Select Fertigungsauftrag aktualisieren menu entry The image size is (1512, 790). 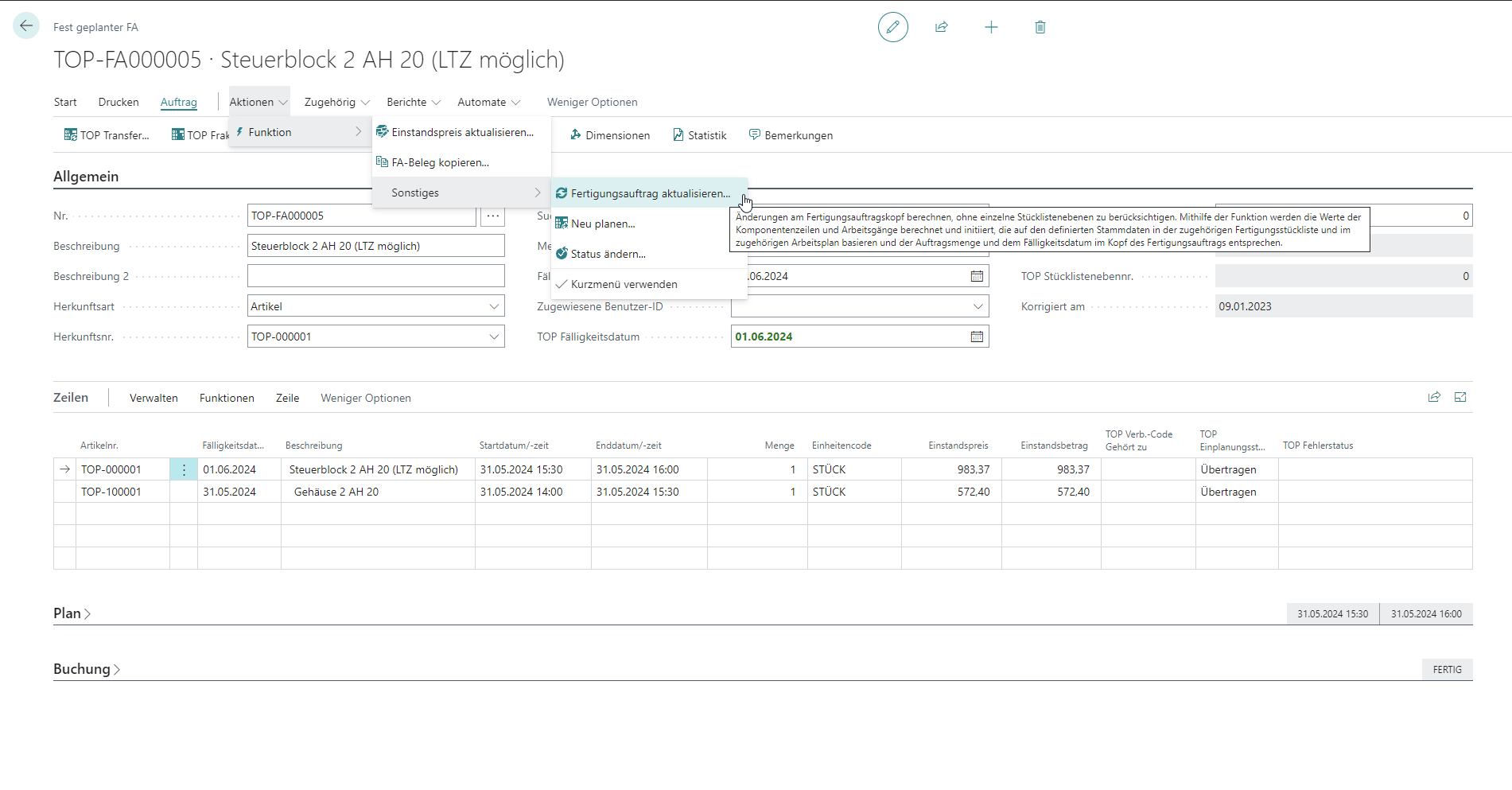[x=650, y=193]
